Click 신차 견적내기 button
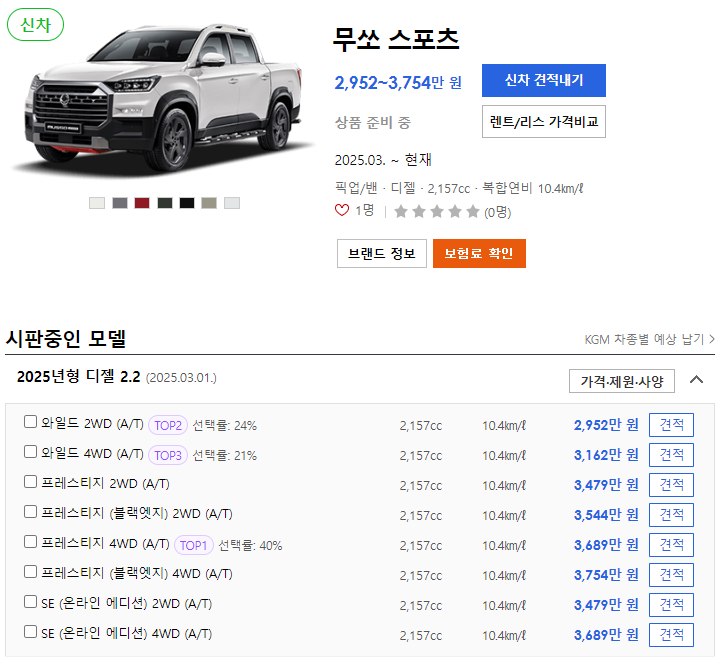 click(544, 80)
